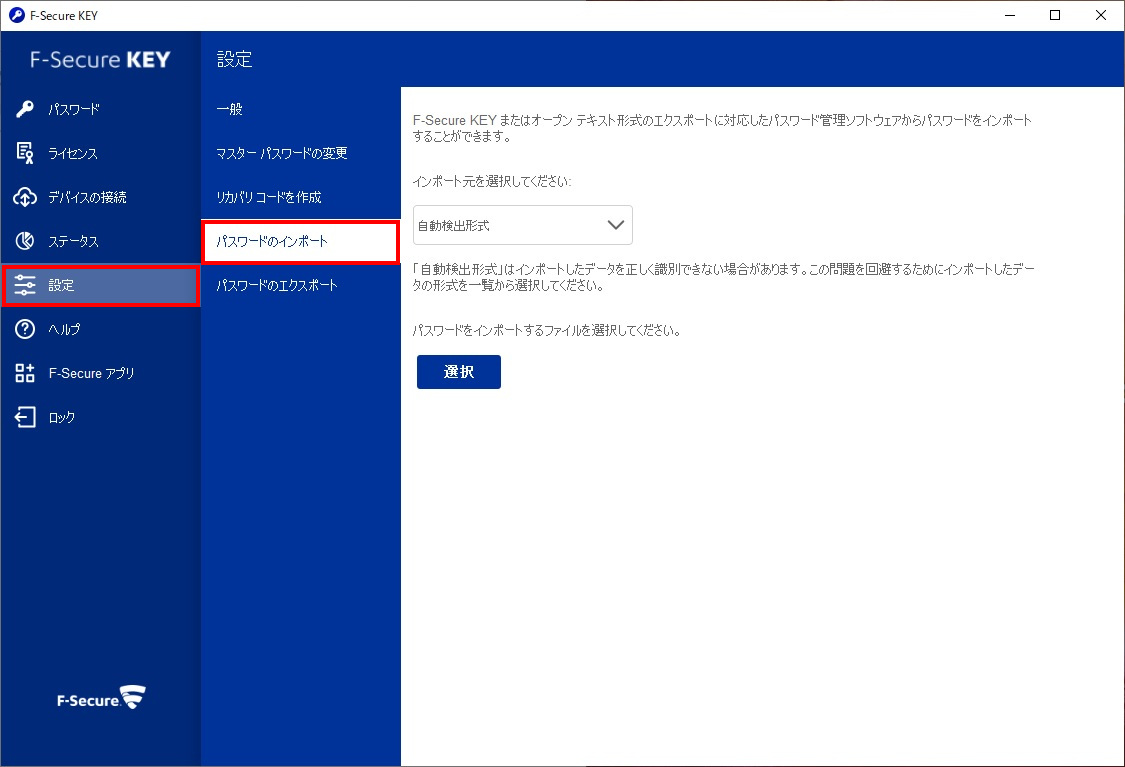Click the ロック exit arrow icon
This screenshot has width=1125, height=767.
click(x=26, y=417)
